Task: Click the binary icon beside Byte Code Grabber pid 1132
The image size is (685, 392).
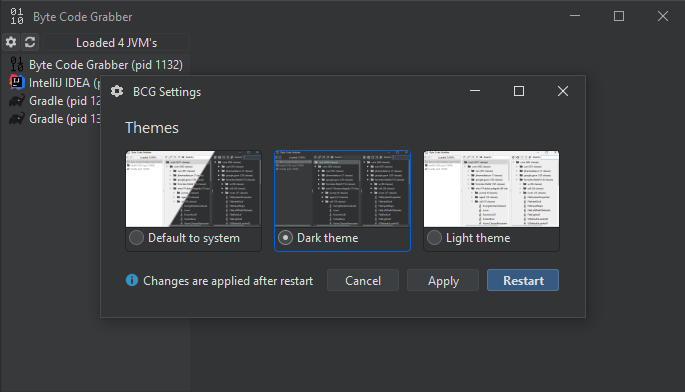Action: tap(17, 65)
